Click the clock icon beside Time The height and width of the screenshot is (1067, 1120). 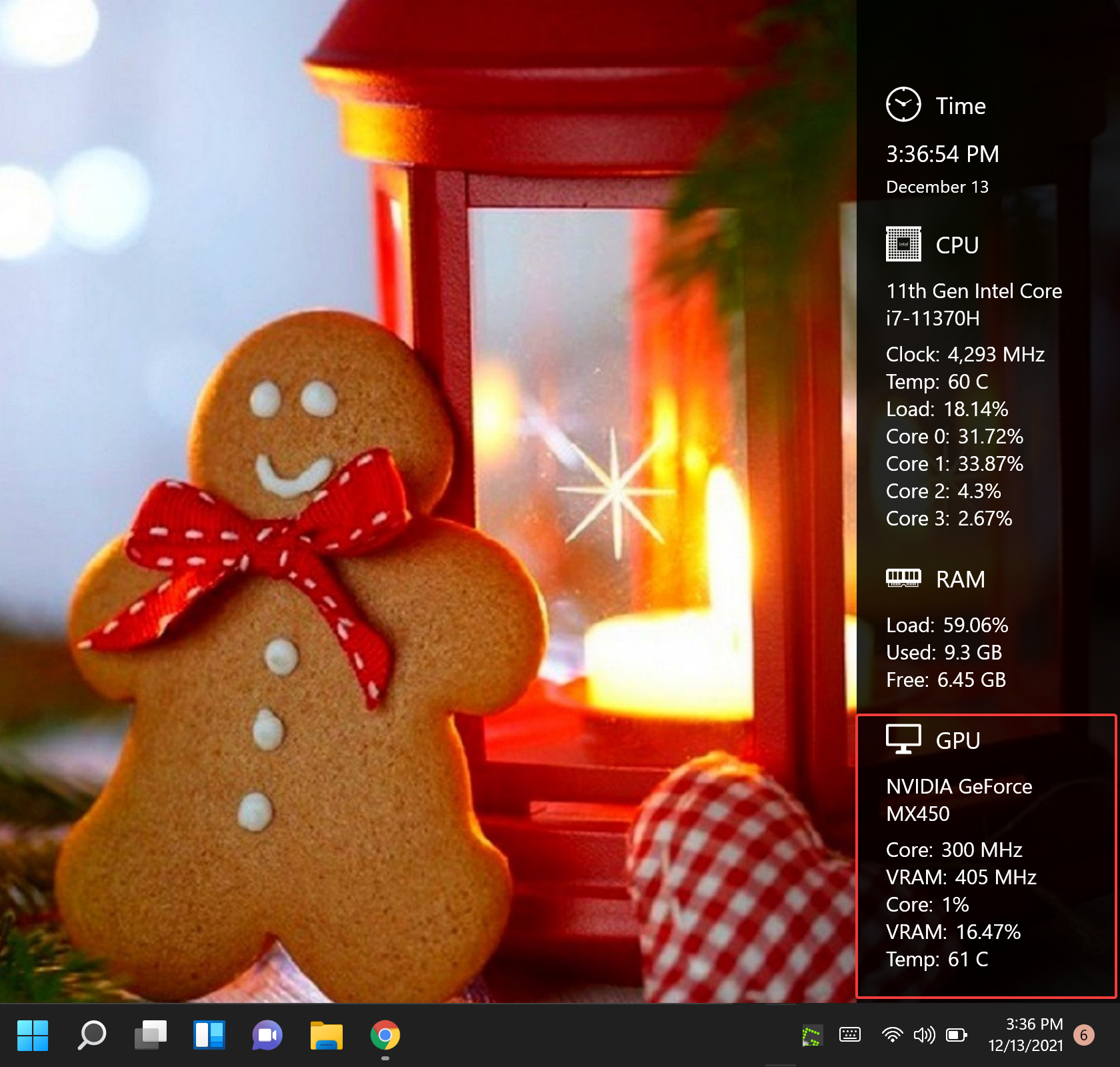click(x=903, y=105)
